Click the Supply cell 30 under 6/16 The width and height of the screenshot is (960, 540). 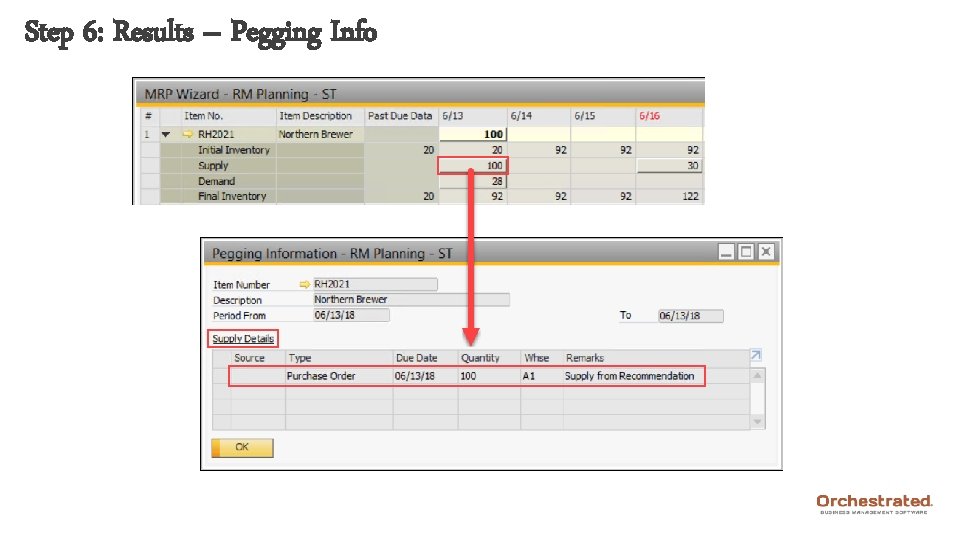coord(669,165)
